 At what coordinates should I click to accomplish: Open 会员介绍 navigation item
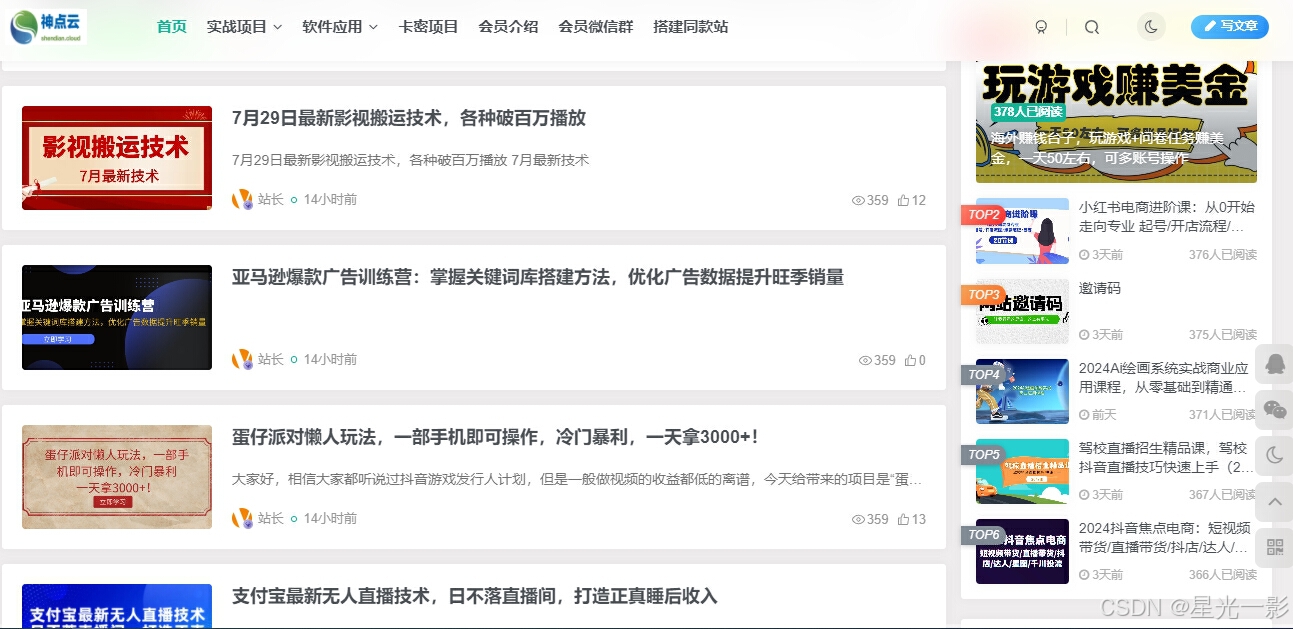(508, 27)
